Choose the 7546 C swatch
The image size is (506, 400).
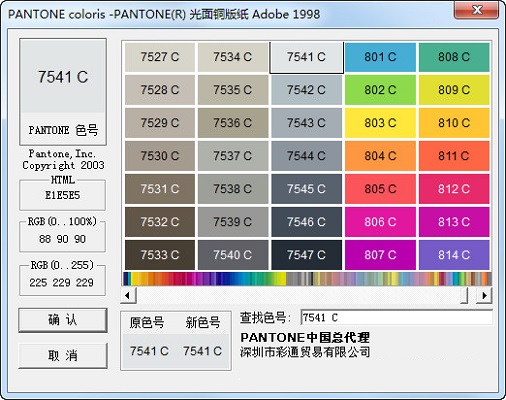coord(307,222)
